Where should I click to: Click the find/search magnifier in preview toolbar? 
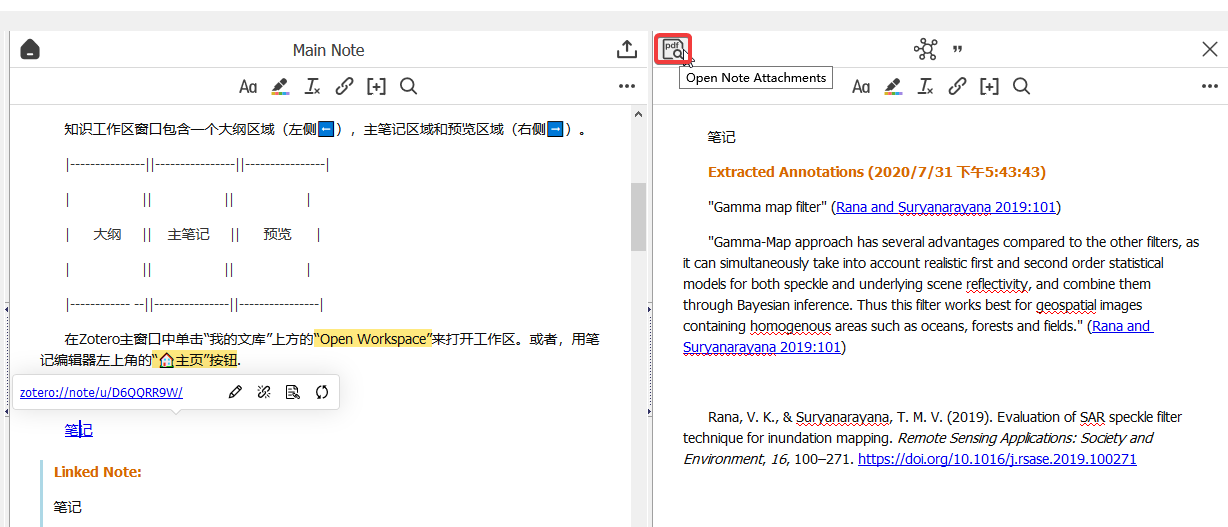(x=1021, y=87)
